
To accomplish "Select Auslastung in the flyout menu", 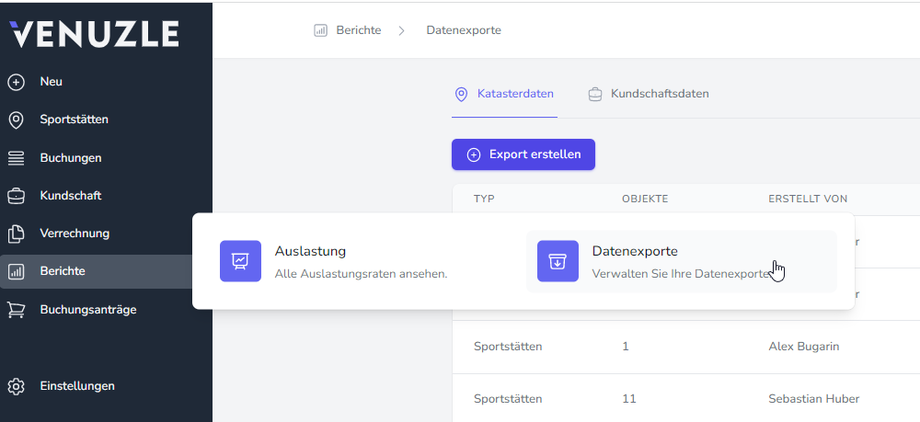I will pyautogui.click(x=310, y=252).
